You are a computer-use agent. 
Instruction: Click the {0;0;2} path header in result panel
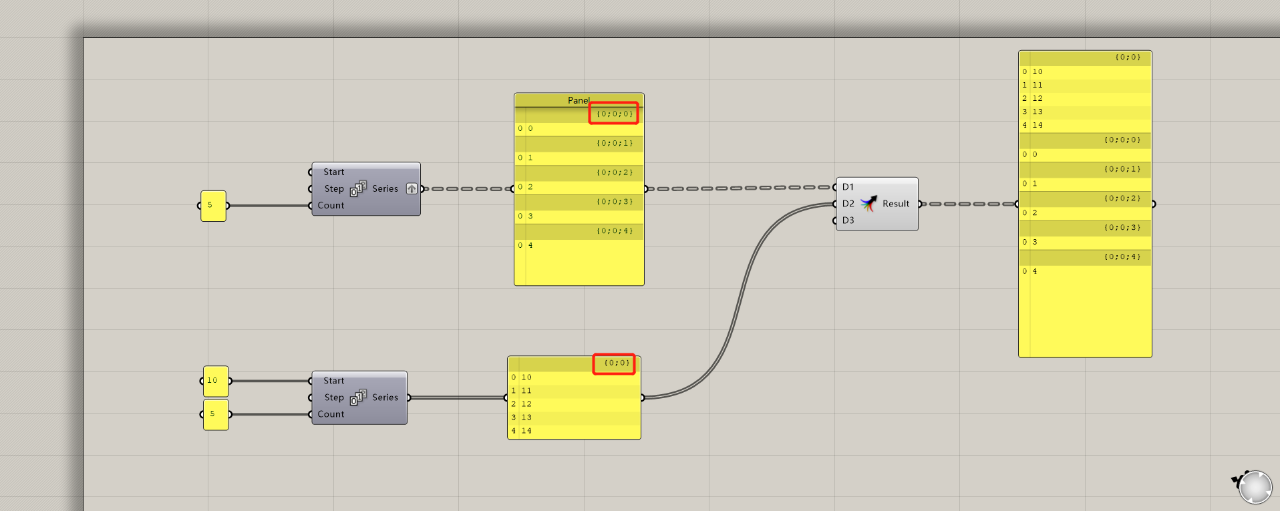(x=1121, y=198)
